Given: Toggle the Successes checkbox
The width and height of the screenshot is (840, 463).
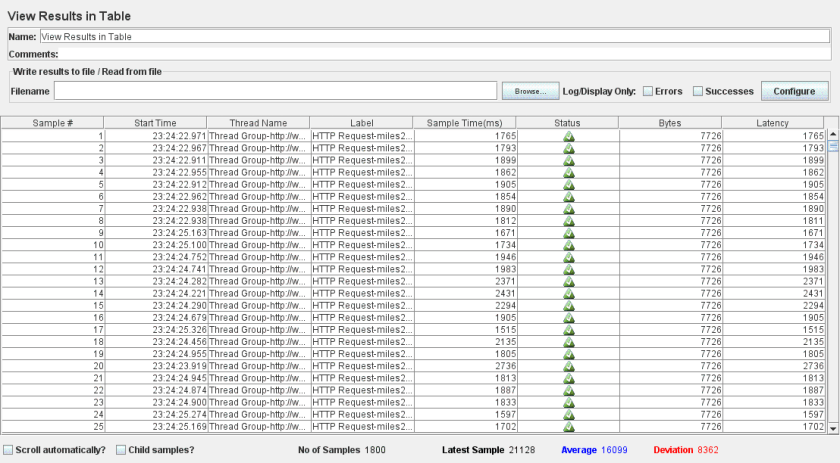Looking at the screenshot, I should point(698,91).
